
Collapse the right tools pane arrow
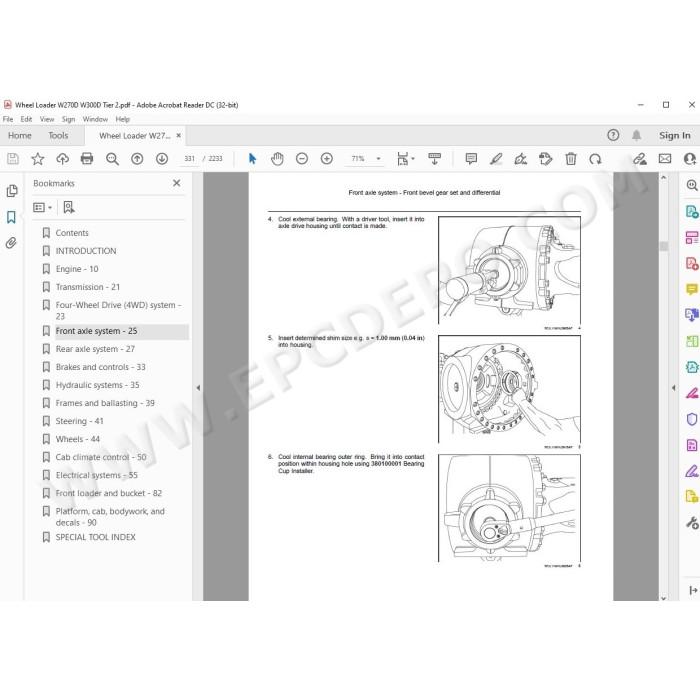[x=674, y=388]
